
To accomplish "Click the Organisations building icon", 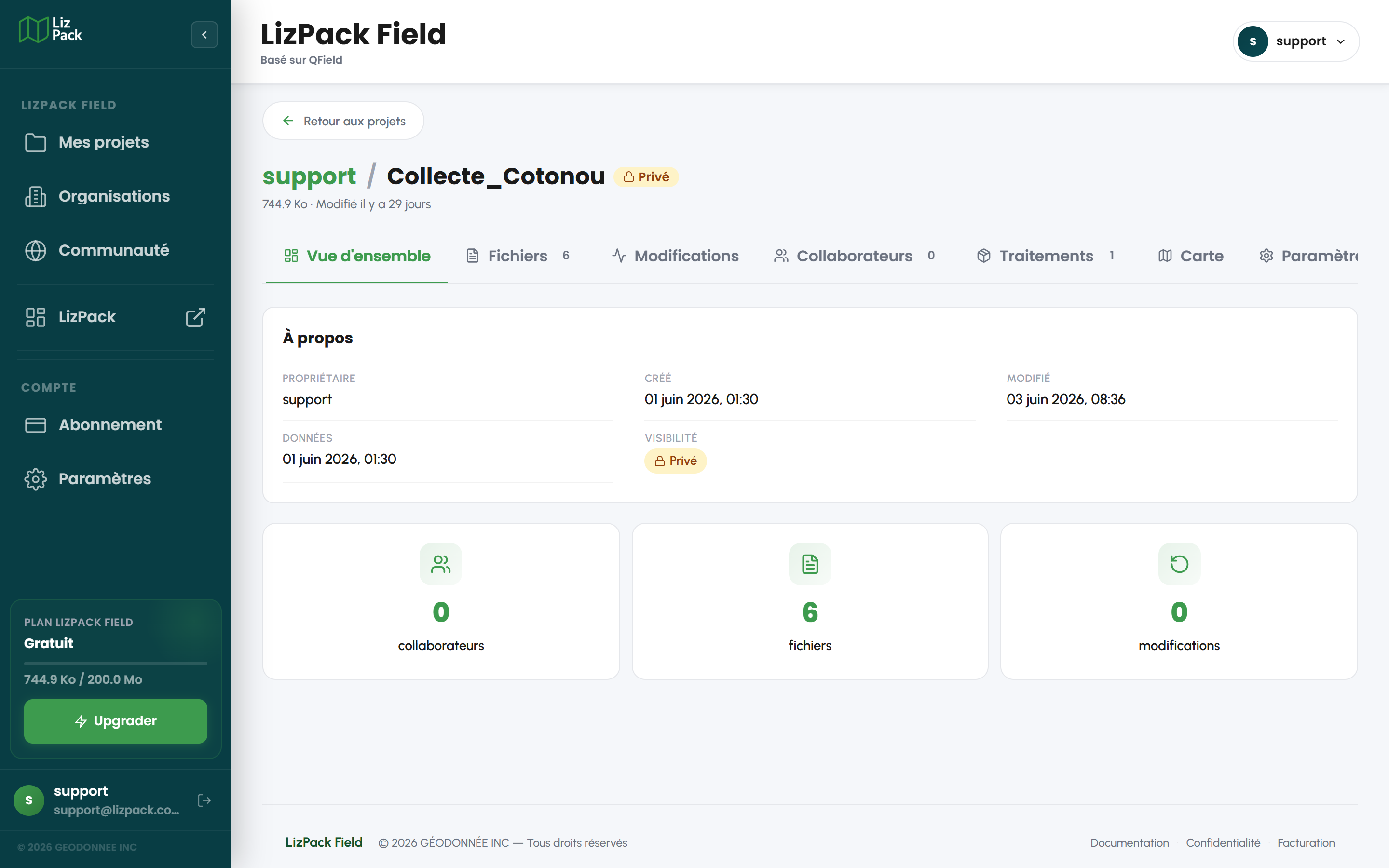I will coord(36,196).
